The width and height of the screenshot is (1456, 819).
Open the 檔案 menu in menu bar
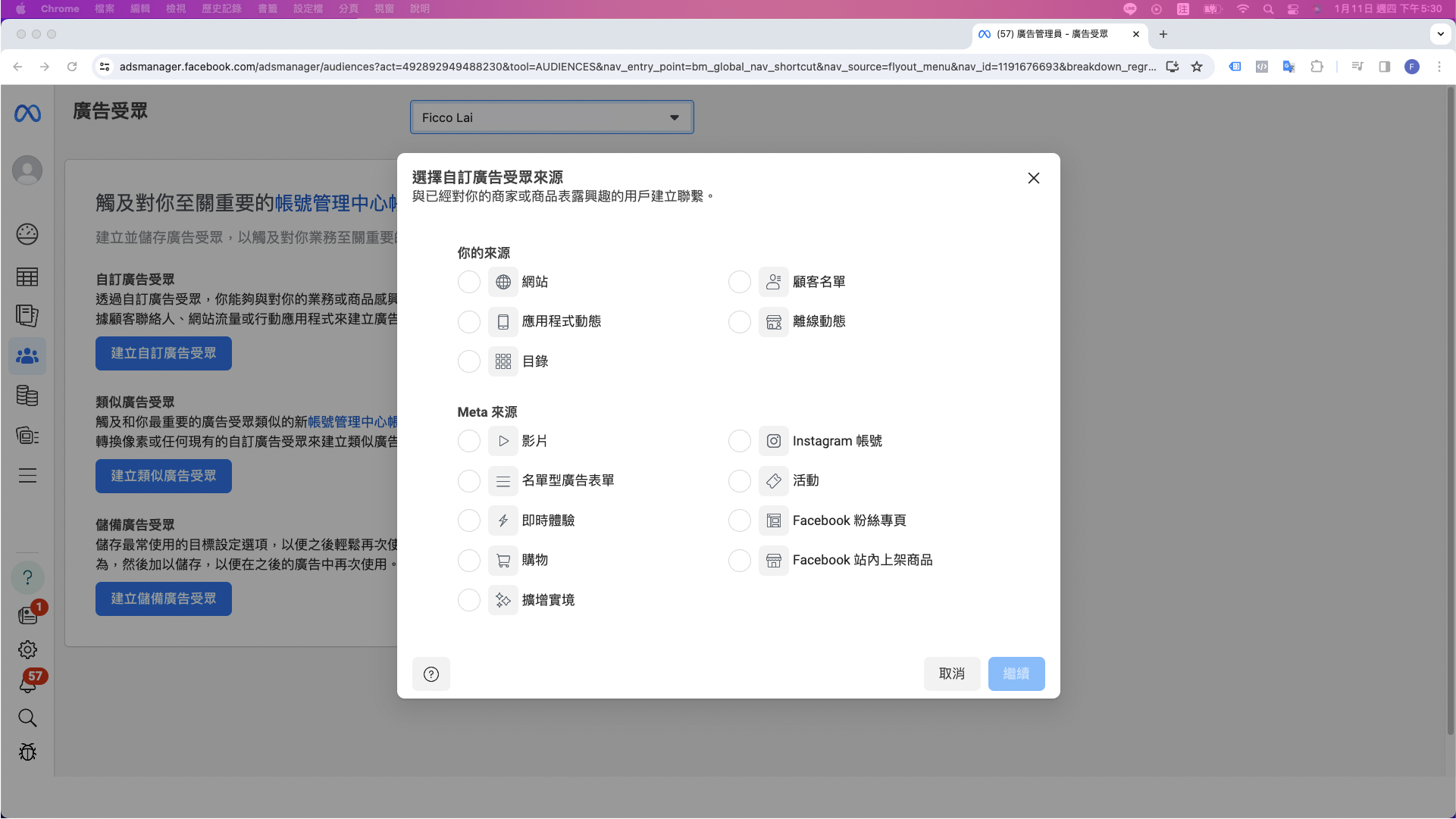[x=105, y=9]
